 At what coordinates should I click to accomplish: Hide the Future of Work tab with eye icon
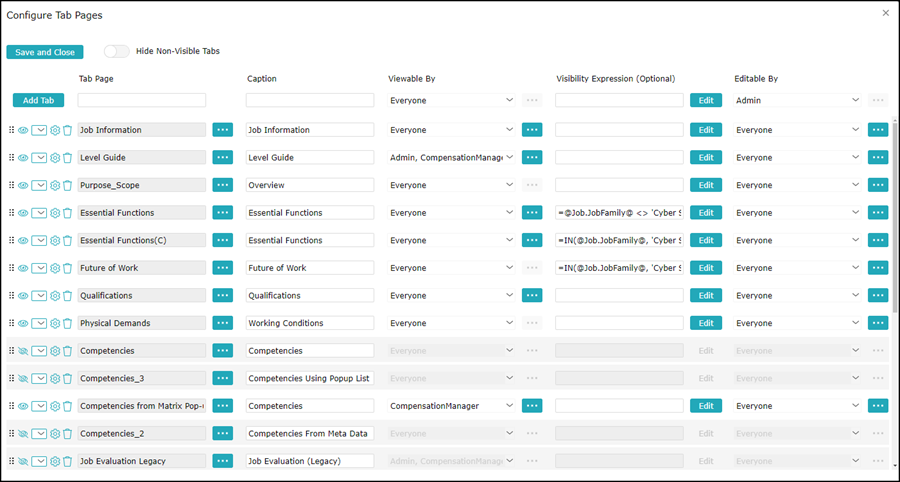coord(23,268)
